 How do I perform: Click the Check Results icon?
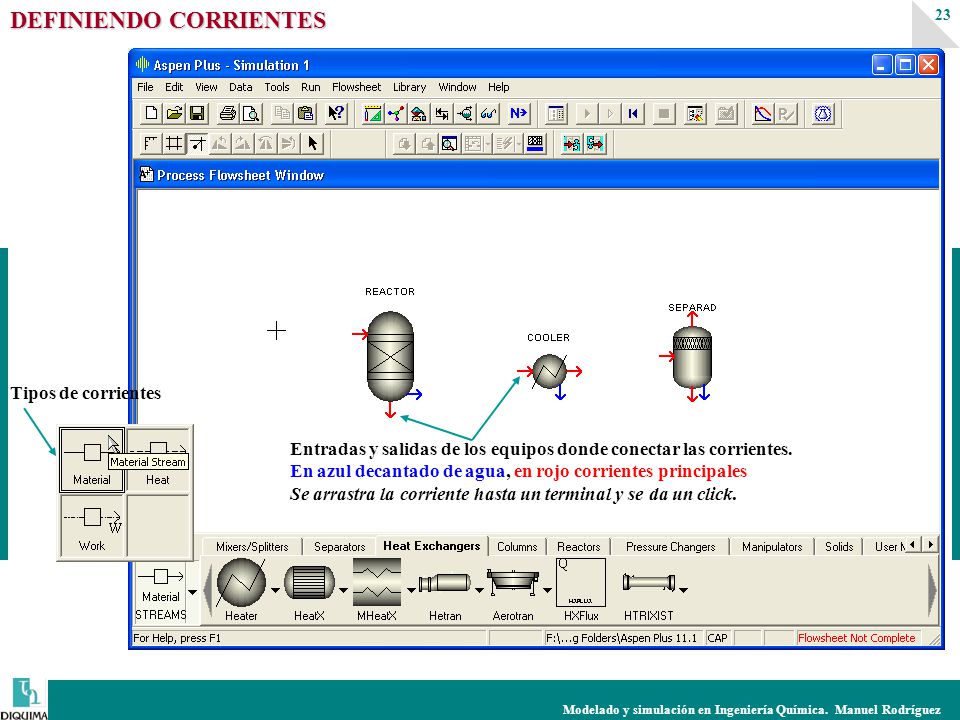[725, 113]
